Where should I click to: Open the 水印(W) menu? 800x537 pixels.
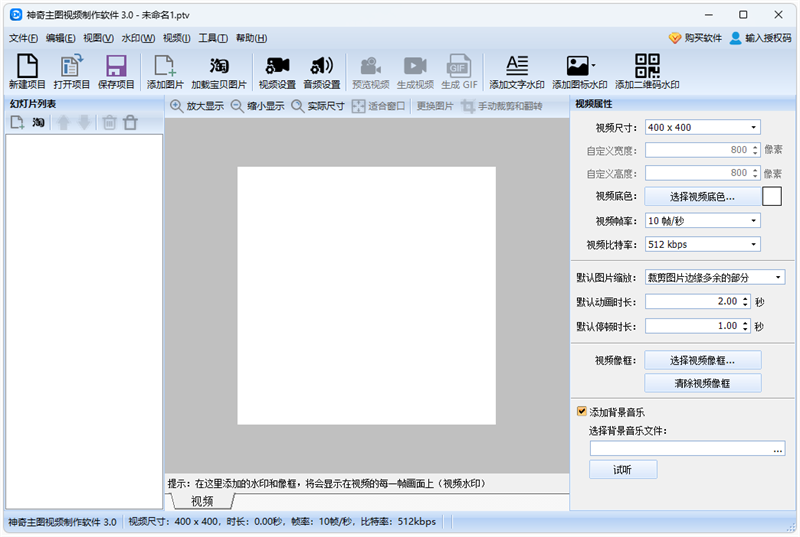click(x=137, y=38)
